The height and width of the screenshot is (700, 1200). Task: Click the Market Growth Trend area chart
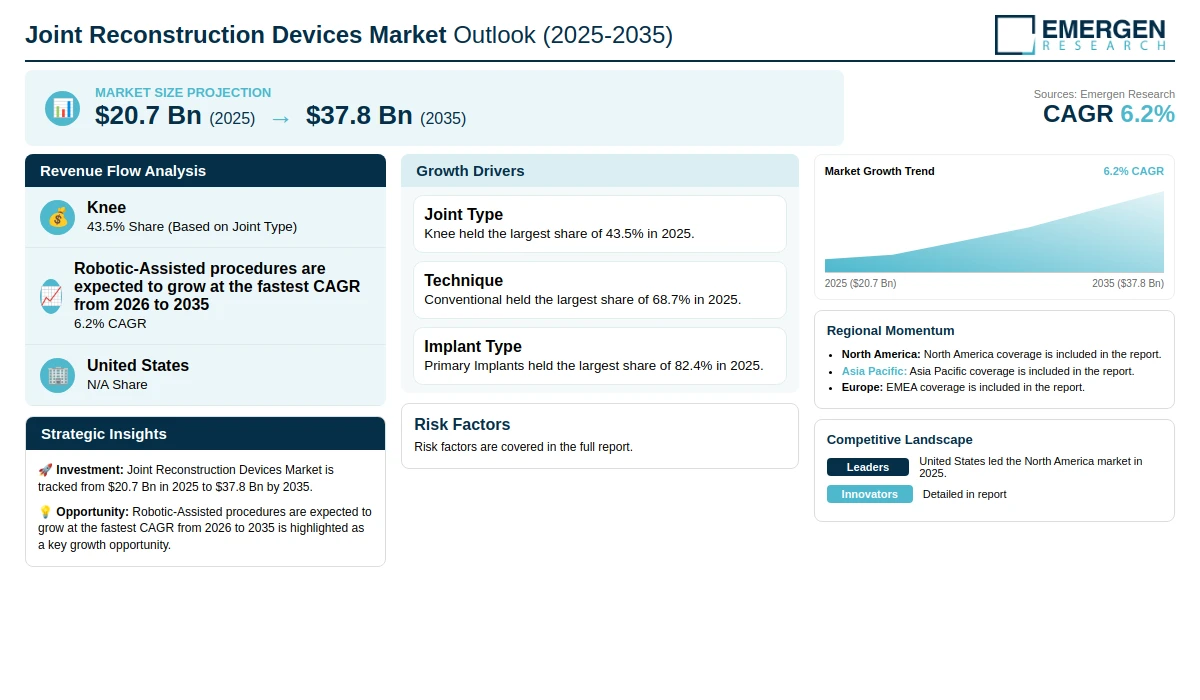[994, 232]
